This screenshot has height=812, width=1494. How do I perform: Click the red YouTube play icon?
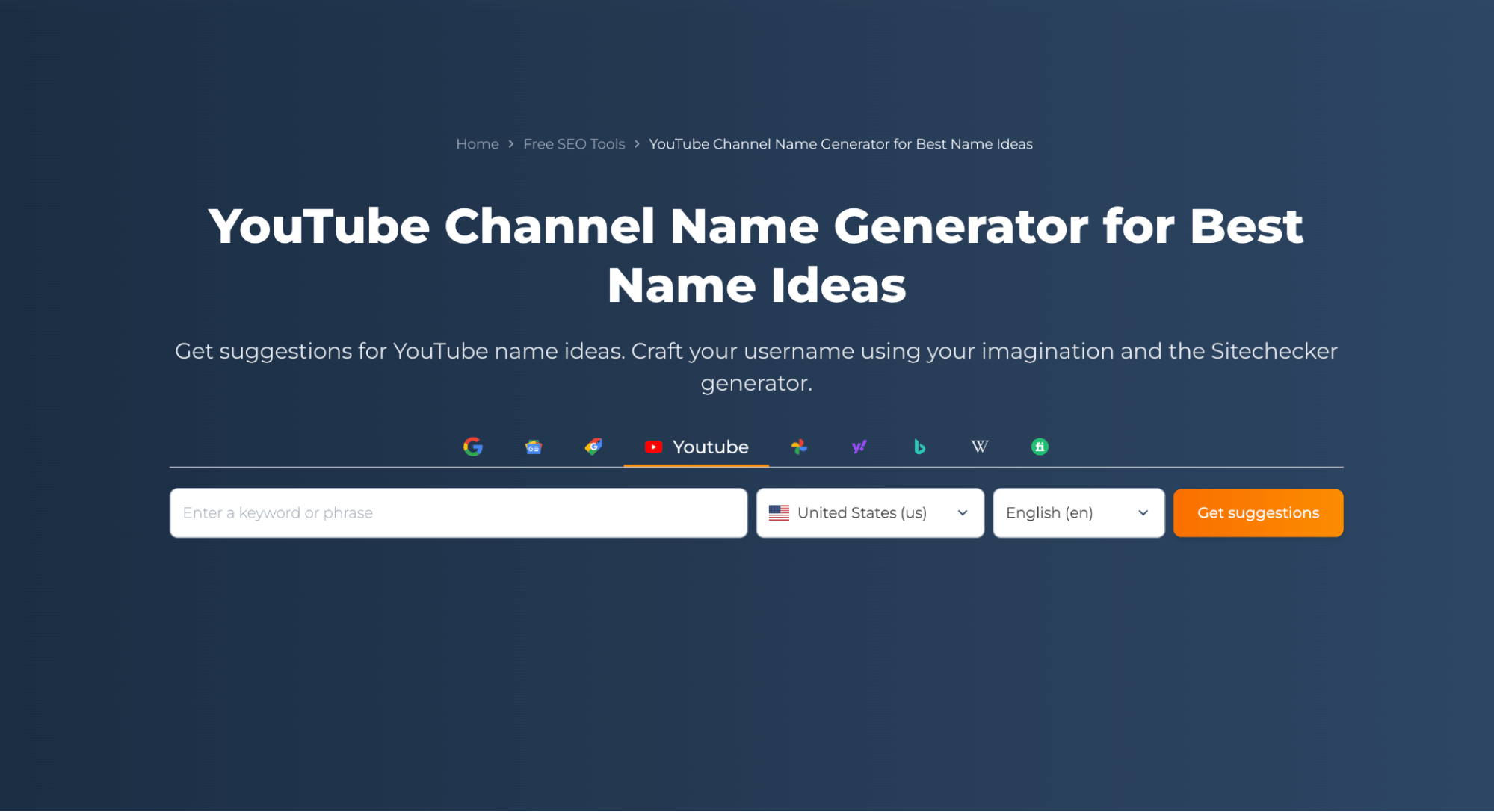(654, 447)
